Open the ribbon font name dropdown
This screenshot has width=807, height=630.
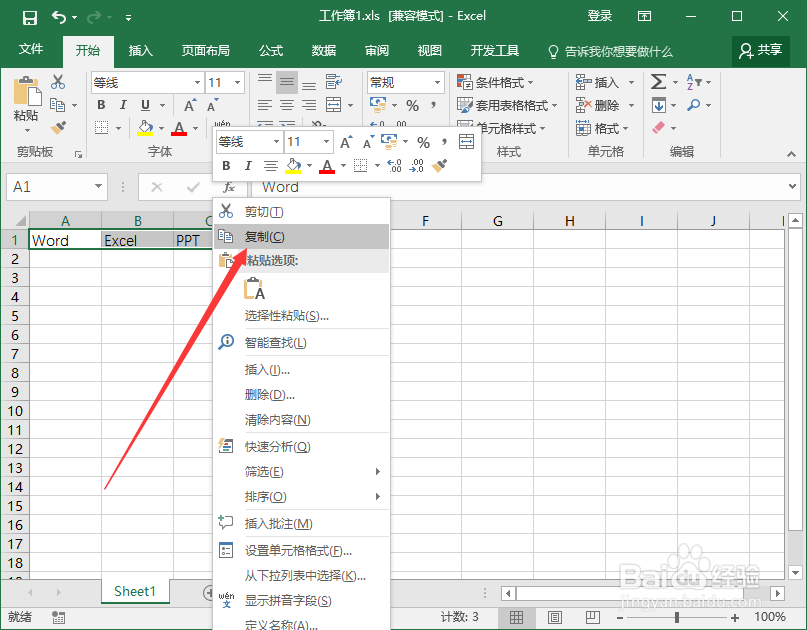coord(197,82)
